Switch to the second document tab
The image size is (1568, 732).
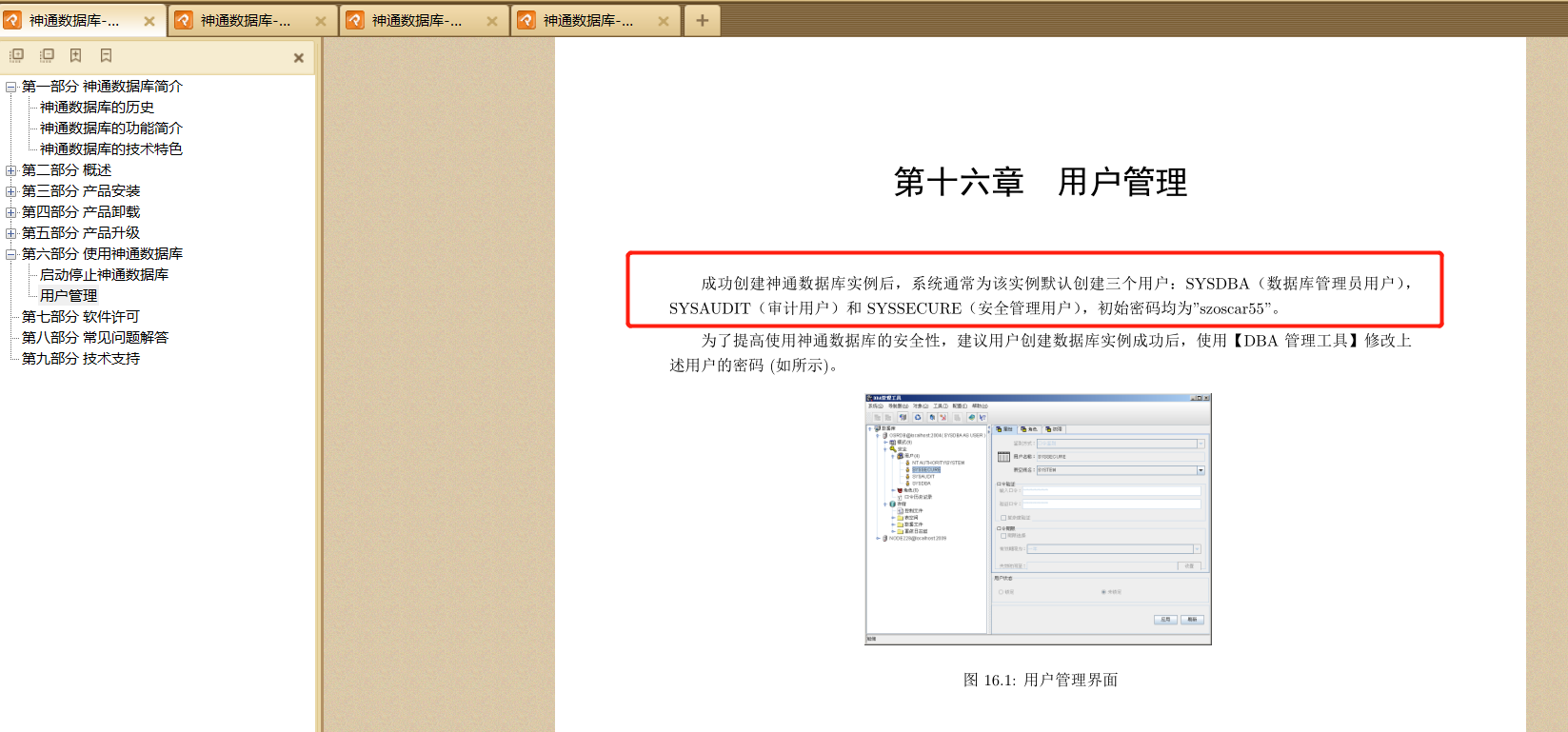(245, 21)
